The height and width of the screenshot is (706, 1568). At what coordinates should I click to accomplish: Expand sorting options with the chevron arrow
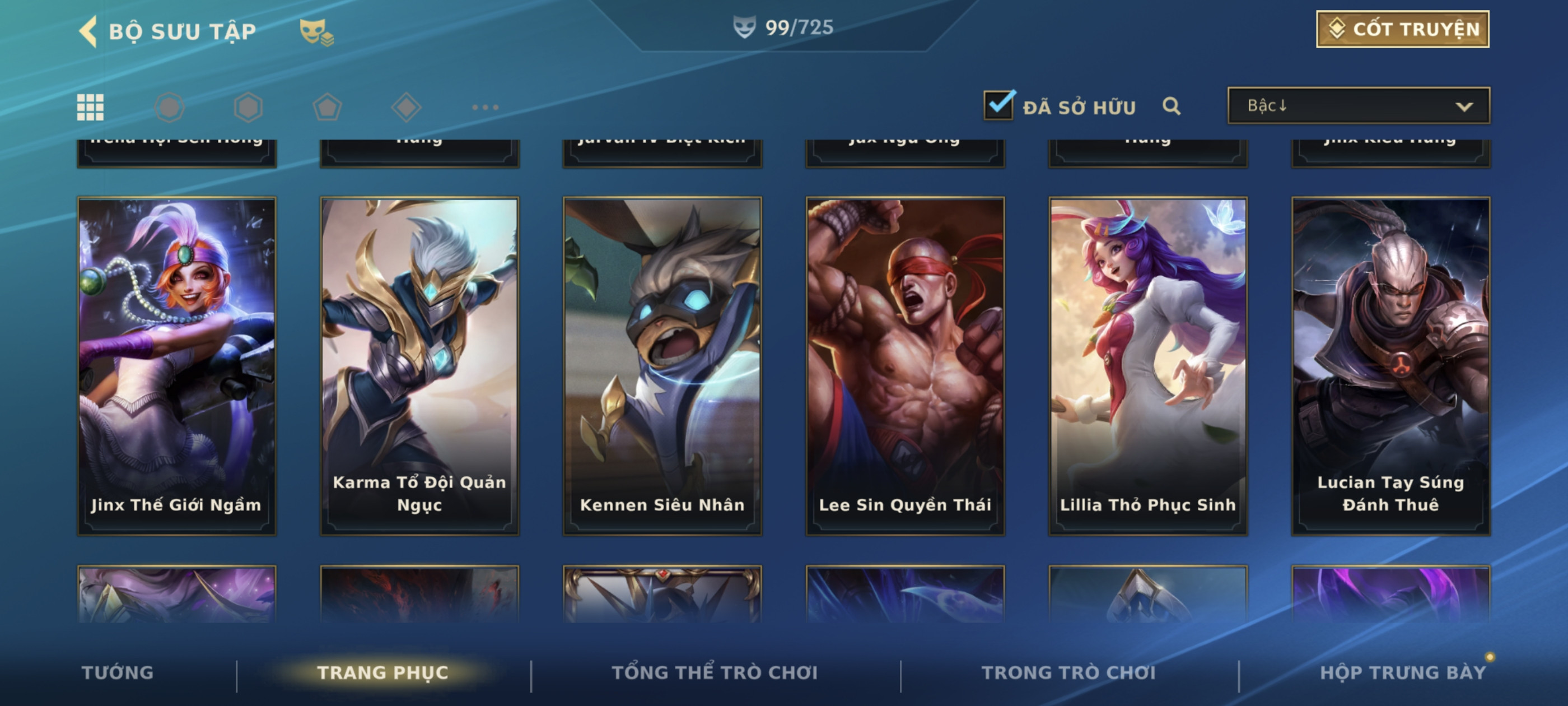[1464, 106]
